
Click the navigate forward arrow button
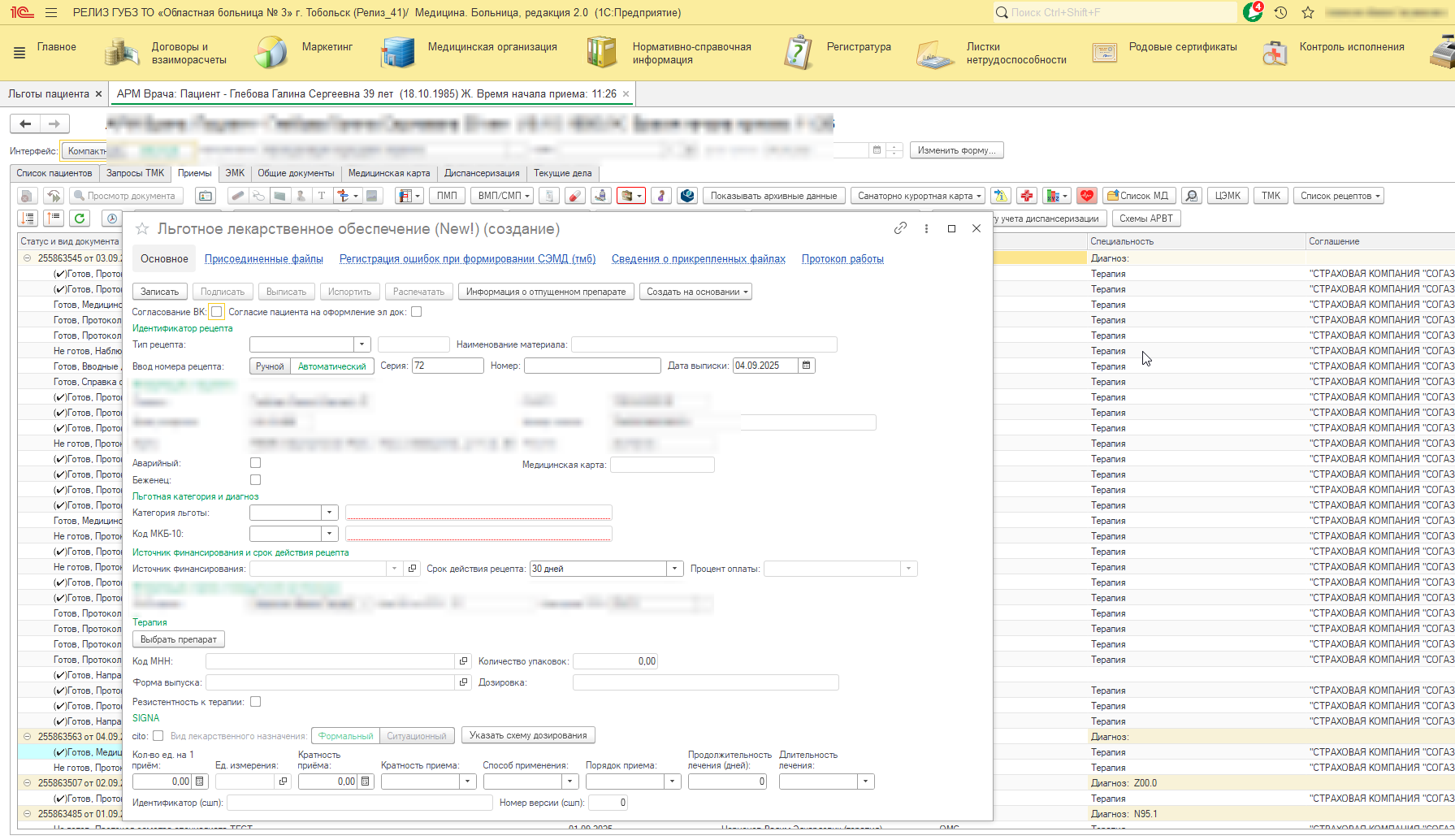[54, 123]
